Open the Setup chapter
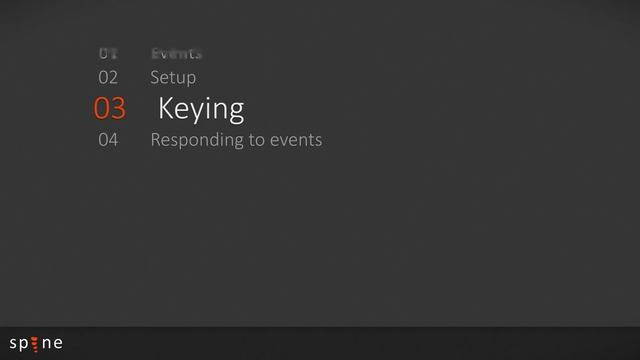 pos(173,78)
